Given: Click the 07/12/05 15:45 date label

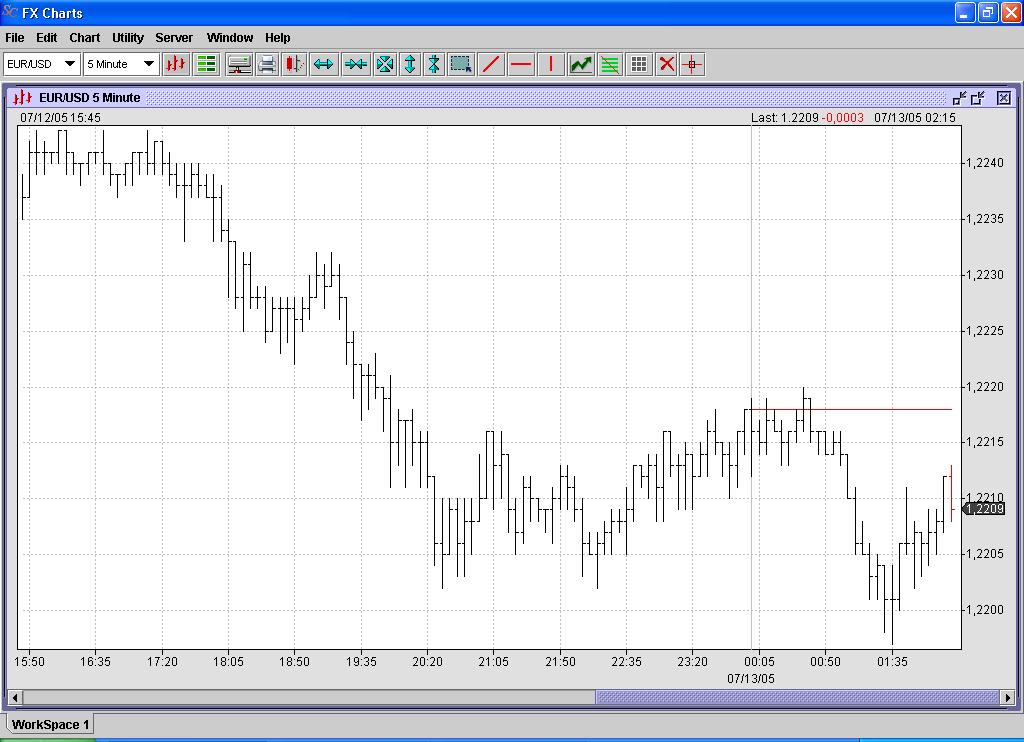Looking at the screenshot, I should pos(60,118).
